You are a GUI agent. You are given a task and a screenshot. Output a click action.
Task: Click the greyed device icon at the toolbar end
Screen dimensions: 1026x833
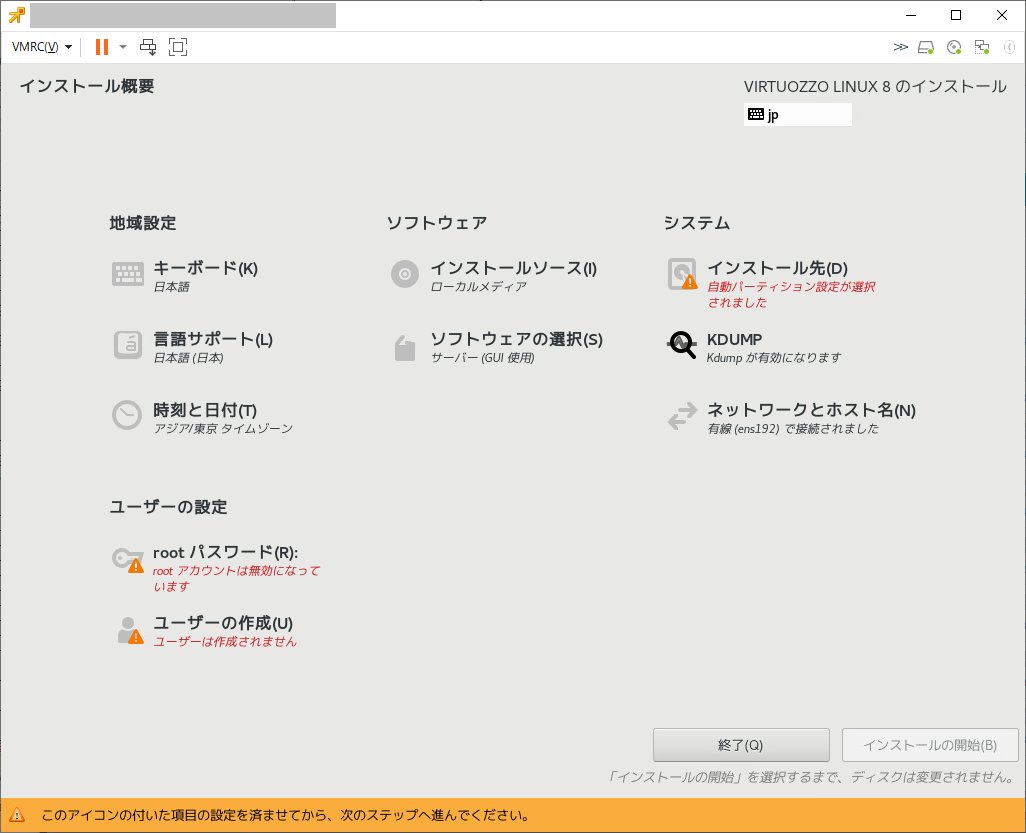point(1009,47)
